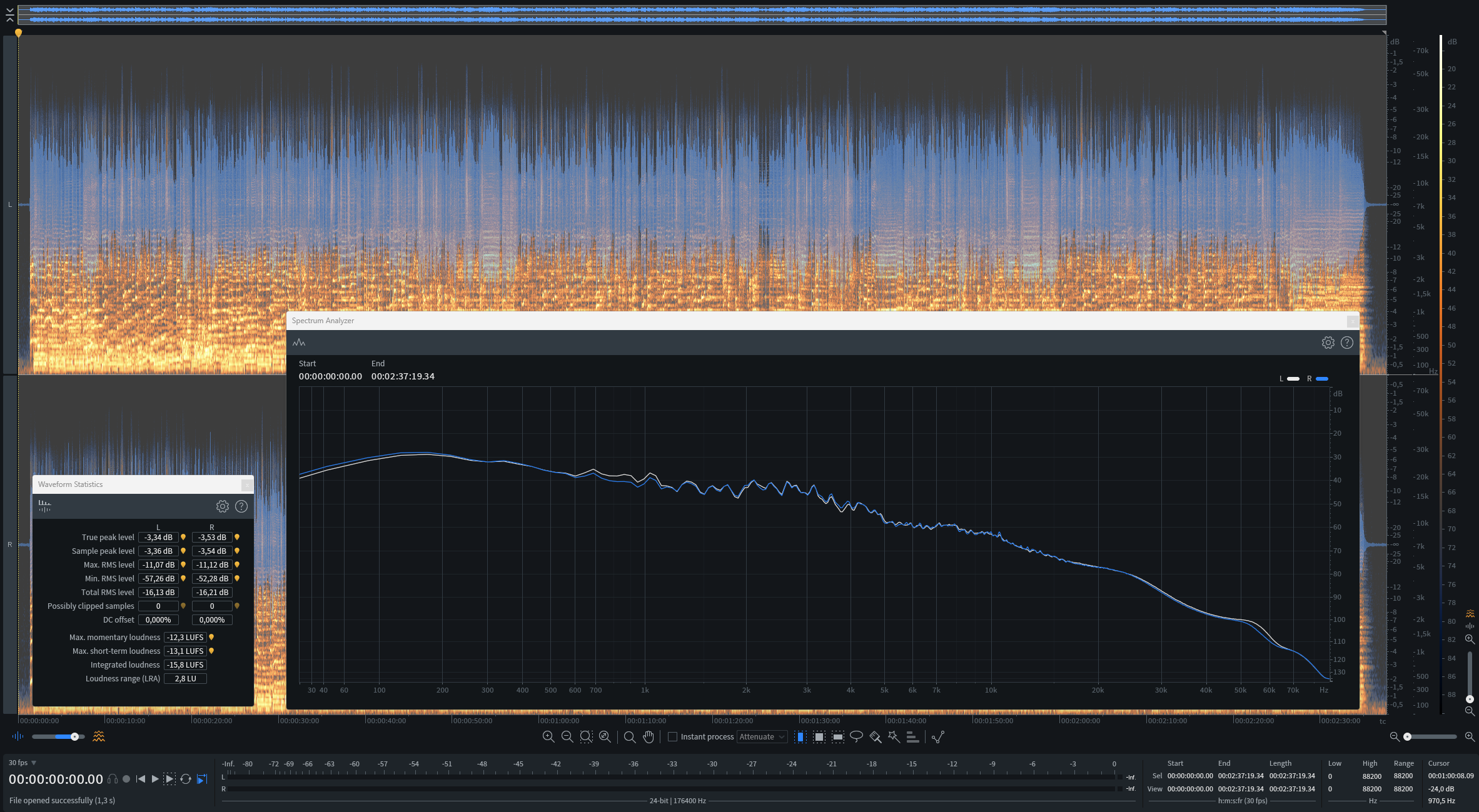Select the Magic Wand selection tool
This screenshot has width=1479, height=812.
pos(894,736)
